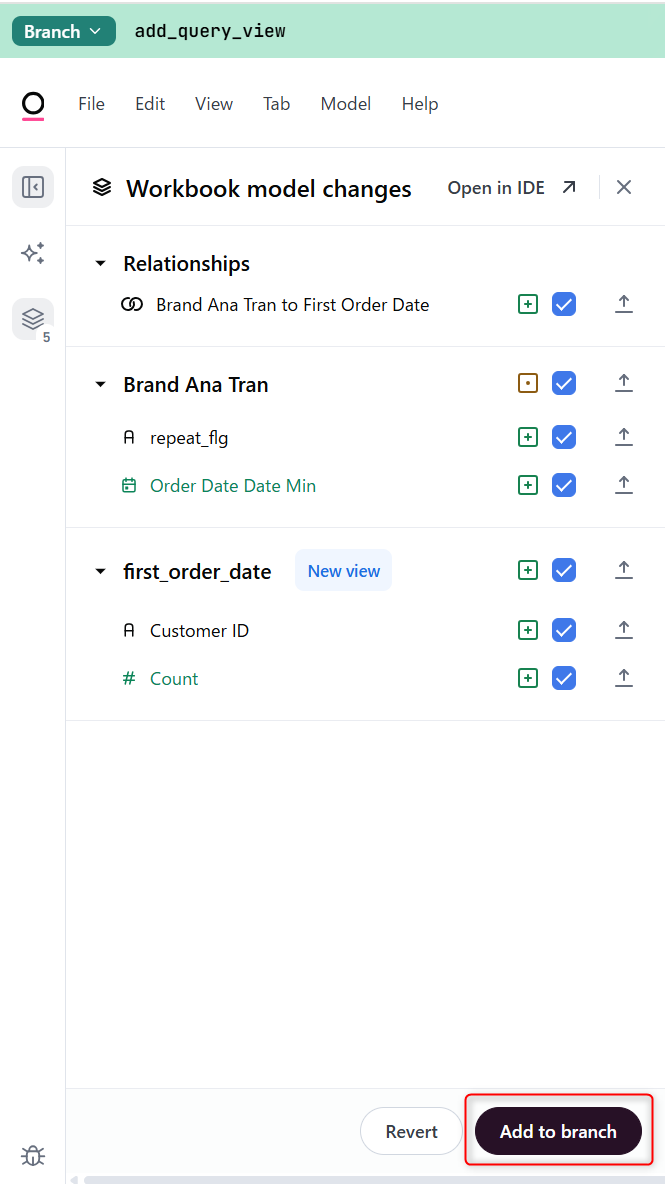
Task: Open the Branch dropdown at top left
Action: pyautogui.click(x=63, y=31)
